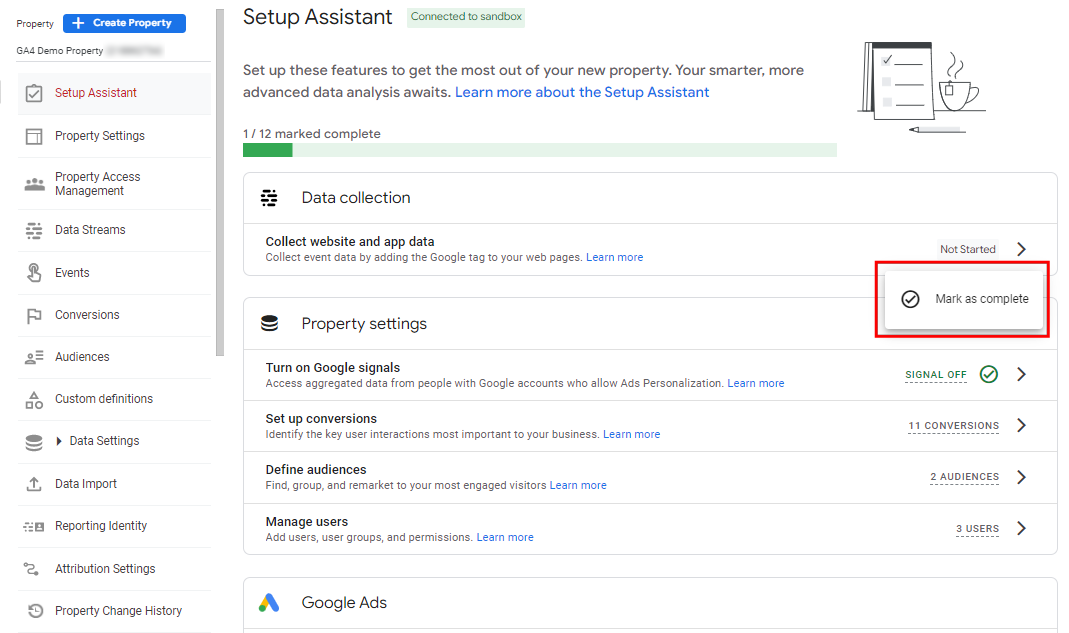Screen dimensions: 1069x633
Task: Click the Custom definitions shapes icon
Action: coord(34,400)
